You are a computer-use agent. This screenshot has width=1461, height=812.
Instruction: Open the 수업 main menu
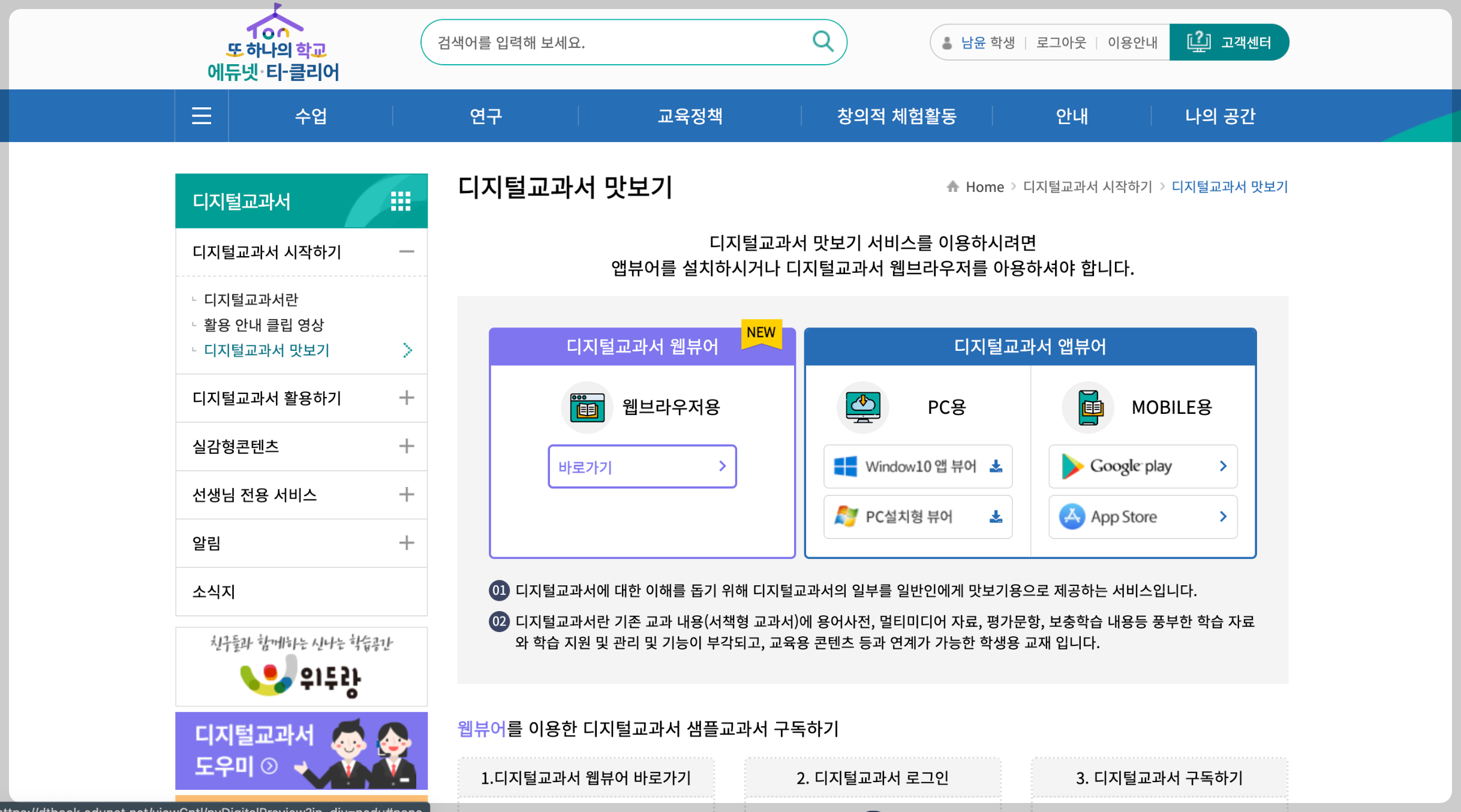pyautogui.click(x=311, y=116)
